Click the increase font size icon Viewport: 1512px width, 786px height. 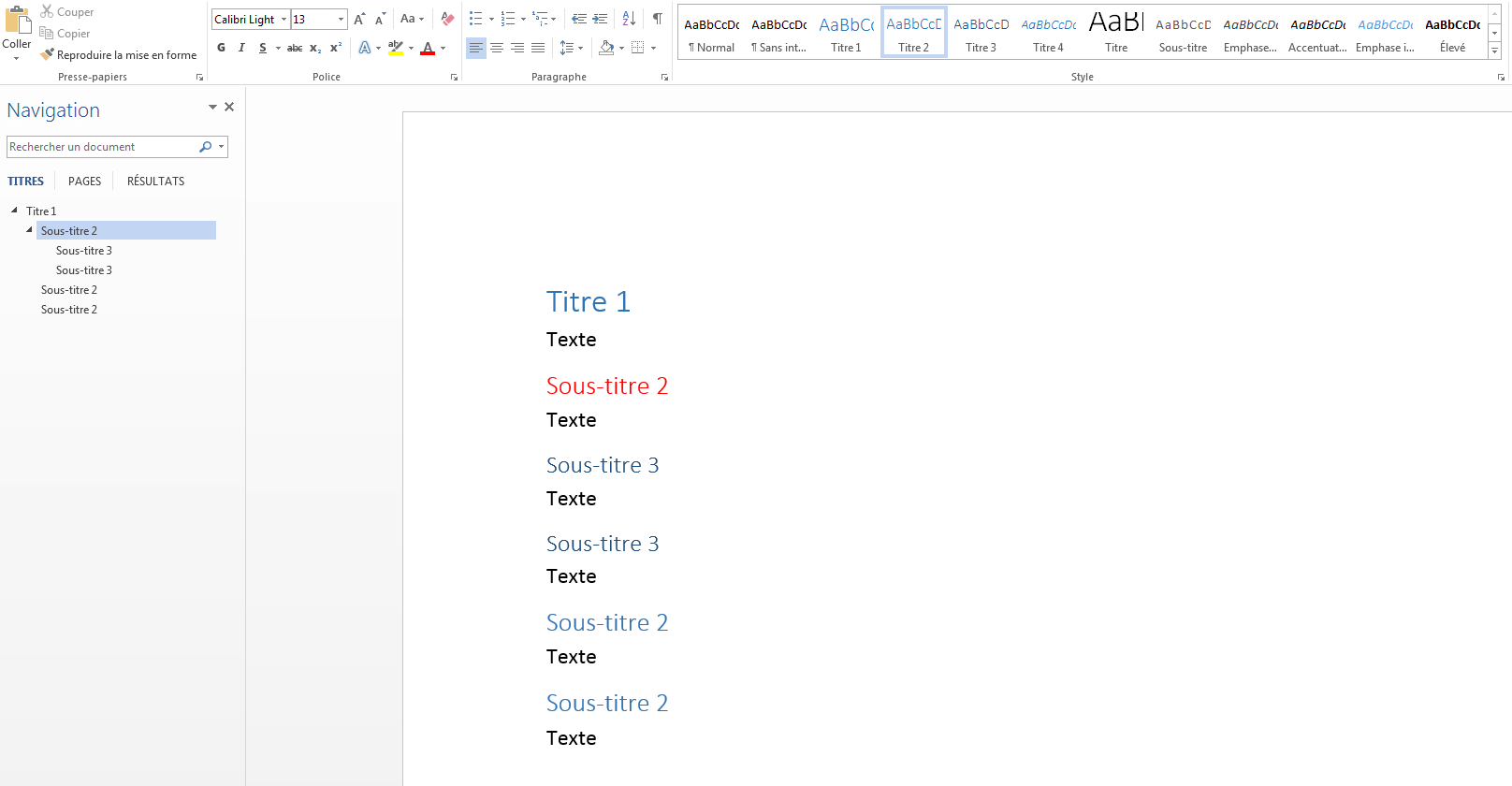359,19
